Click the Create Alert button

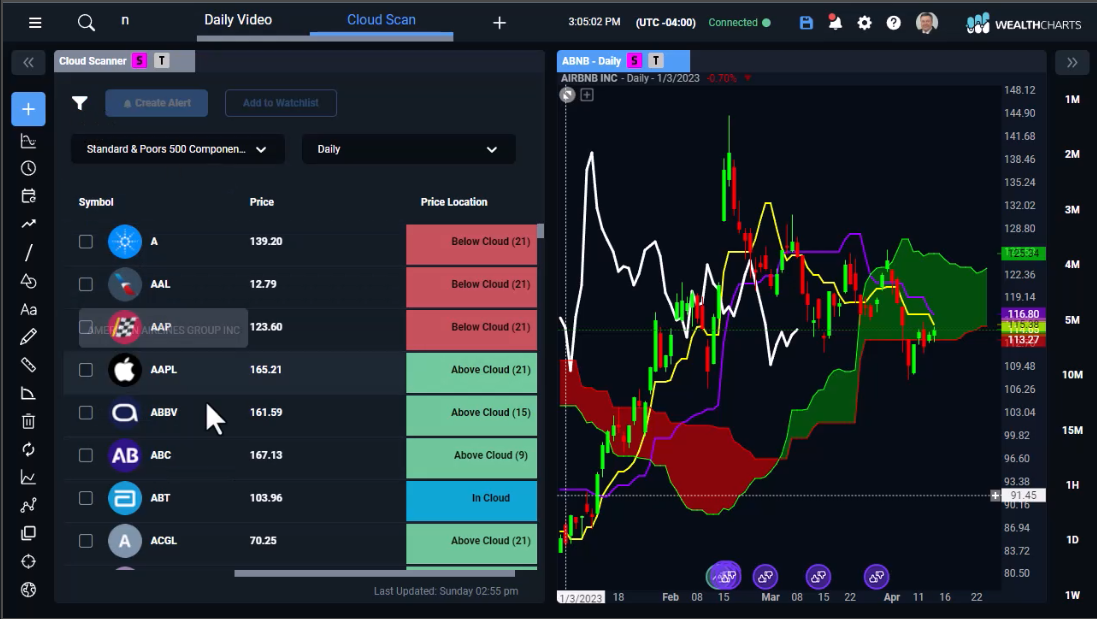157,103
